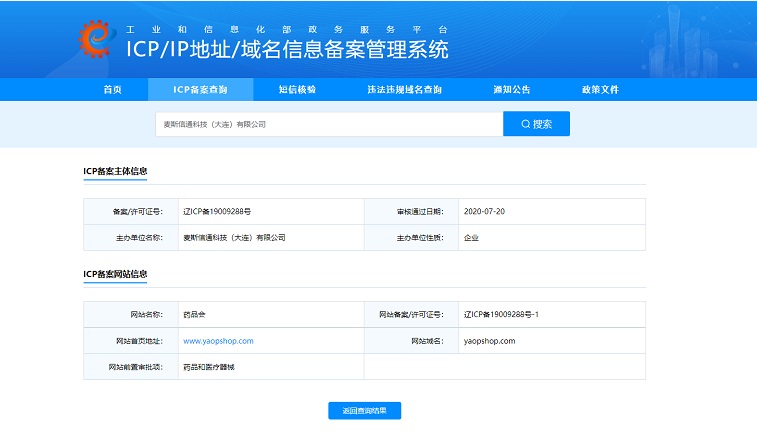Image resolution: width=757 pixels, height=446 pixels.
Task: Switch to 违法违规域名查询 tab
Action: click(x=404, y=90)
